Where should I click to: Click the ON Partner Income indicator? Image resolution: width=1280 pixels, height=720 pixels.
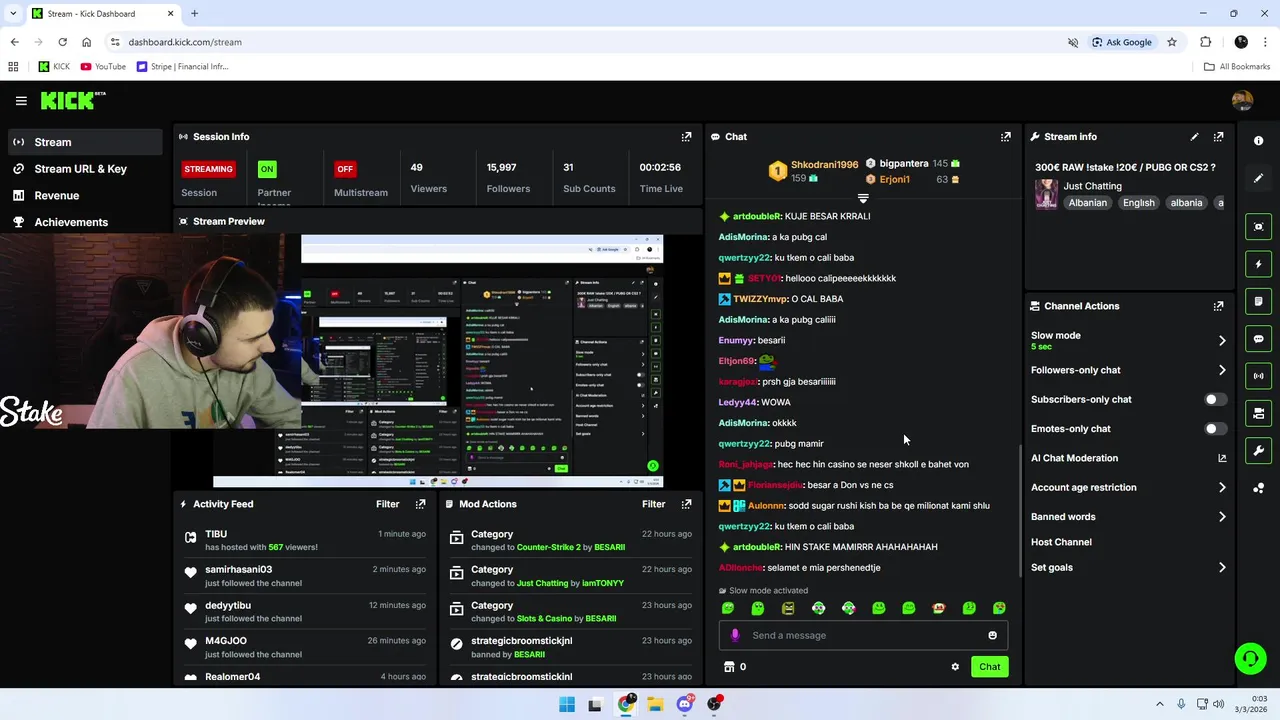[x=267, y=169]
